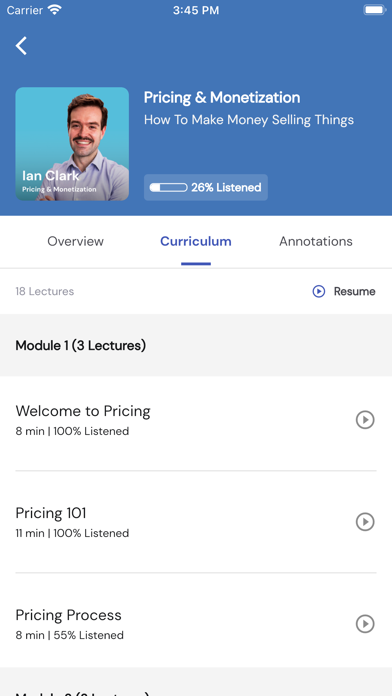Switch to the Overview tab

[75, 241]
